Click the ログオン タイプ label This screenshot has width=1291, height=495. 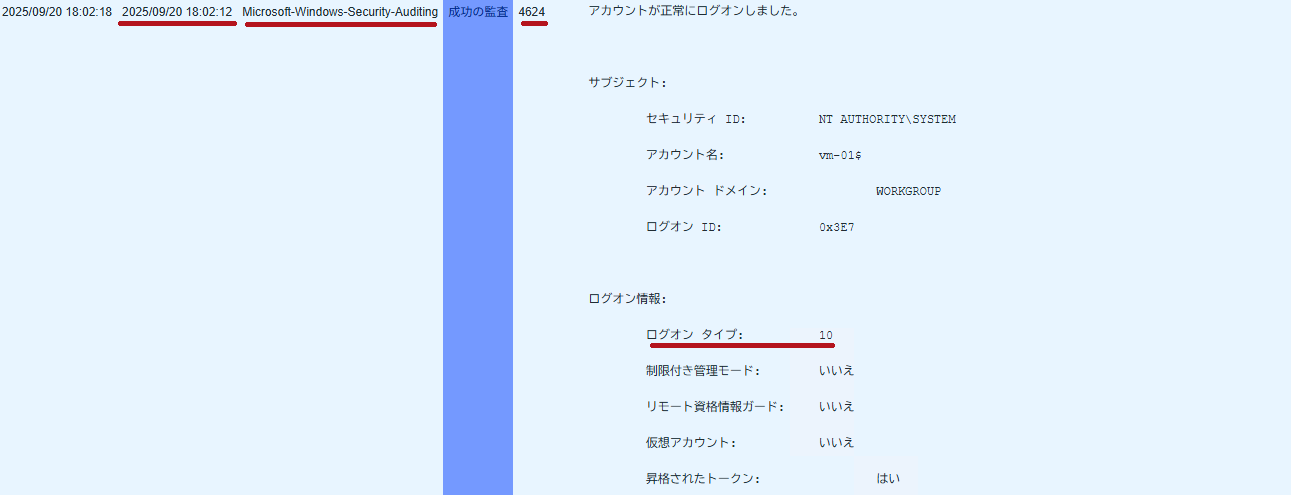pos(695,335)
